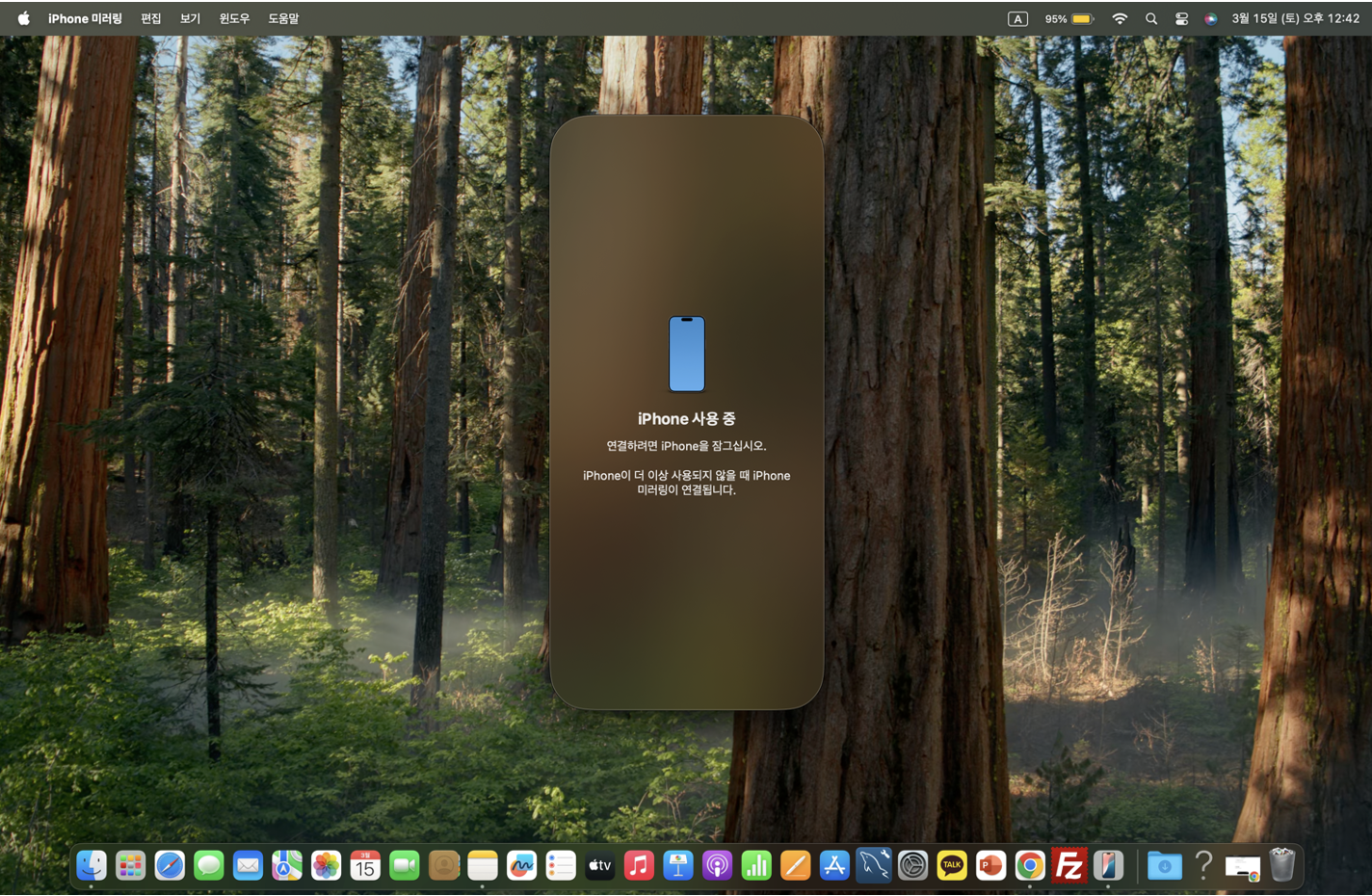Open the Mail app in Dock
Viewport: 1372px width, 896px height.
248,865
